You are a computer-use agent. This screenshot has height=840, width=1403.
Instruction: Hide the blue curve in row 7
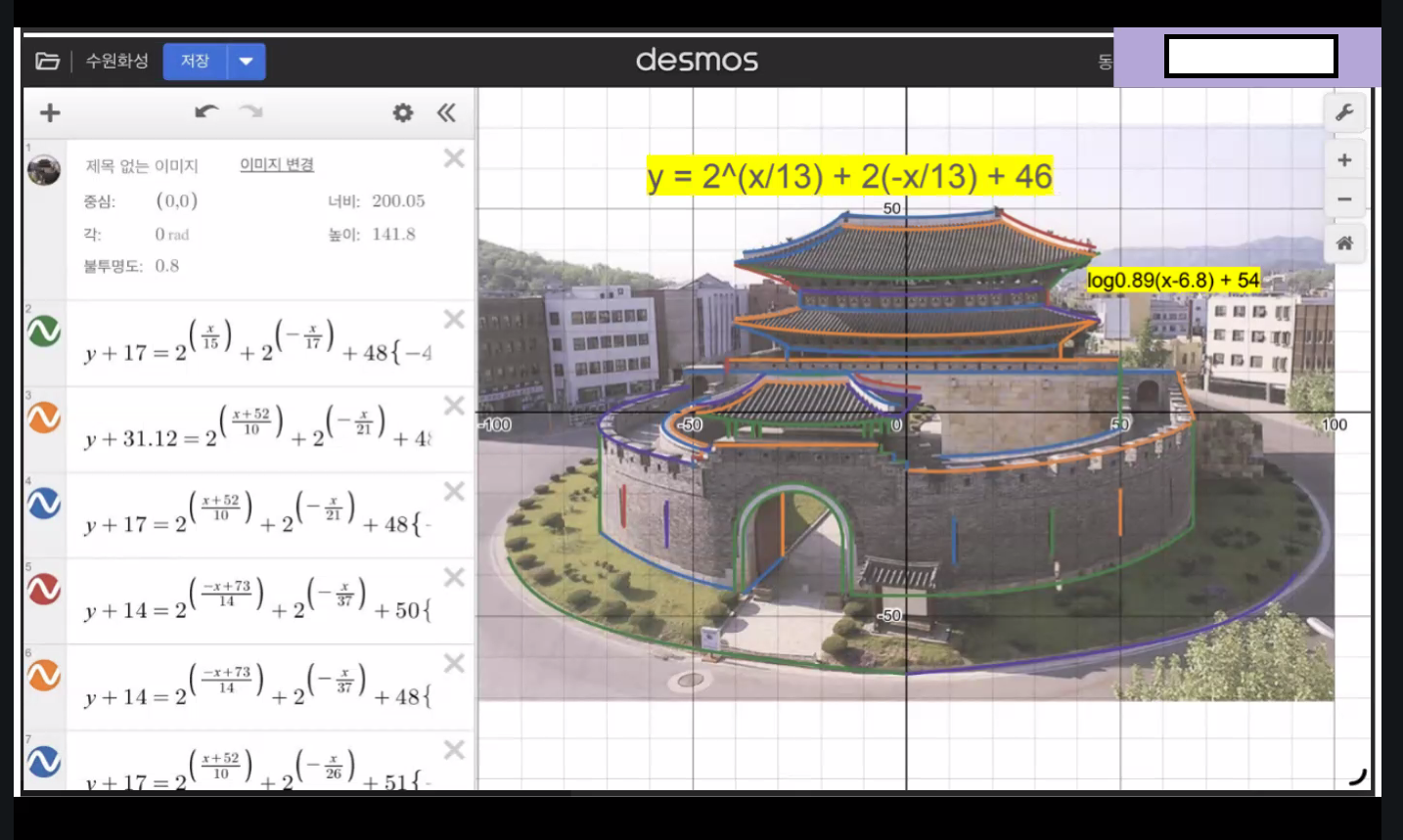tap(44, 762)
